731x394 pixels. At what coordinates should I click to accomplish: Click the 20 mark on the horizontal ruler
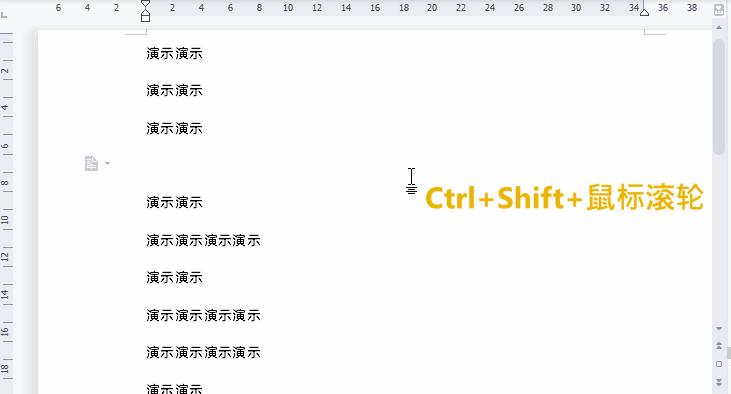(432, 8)
